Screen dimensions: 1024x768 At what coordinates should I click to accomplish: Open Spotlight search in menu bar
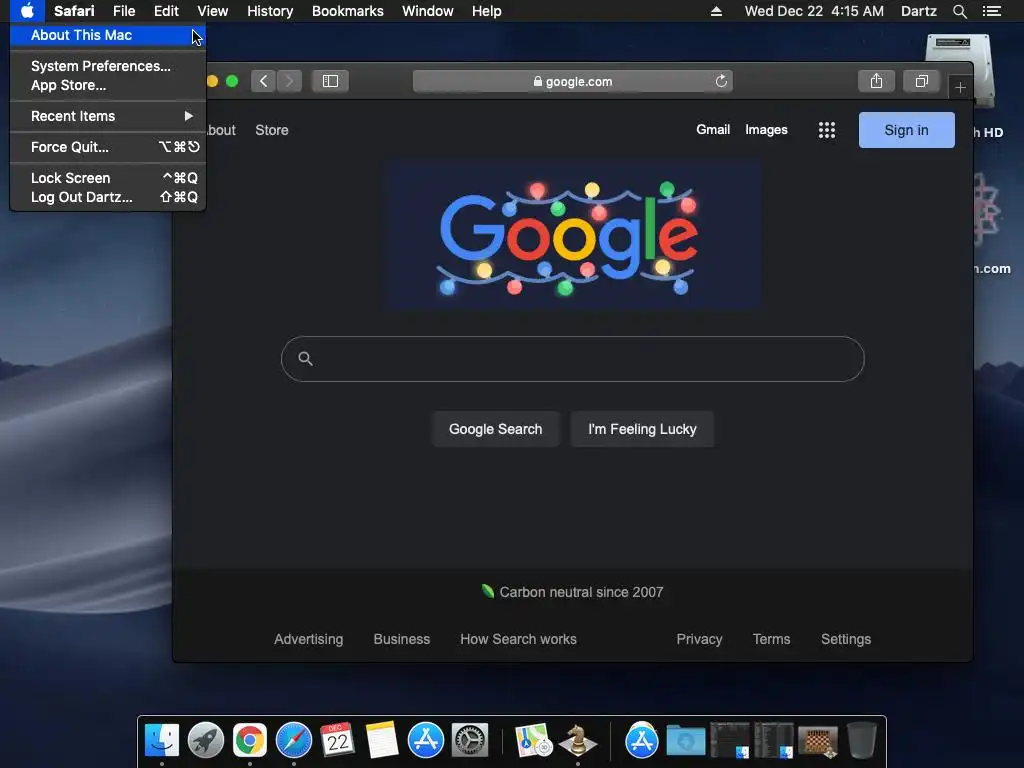(x=959, y=11)
